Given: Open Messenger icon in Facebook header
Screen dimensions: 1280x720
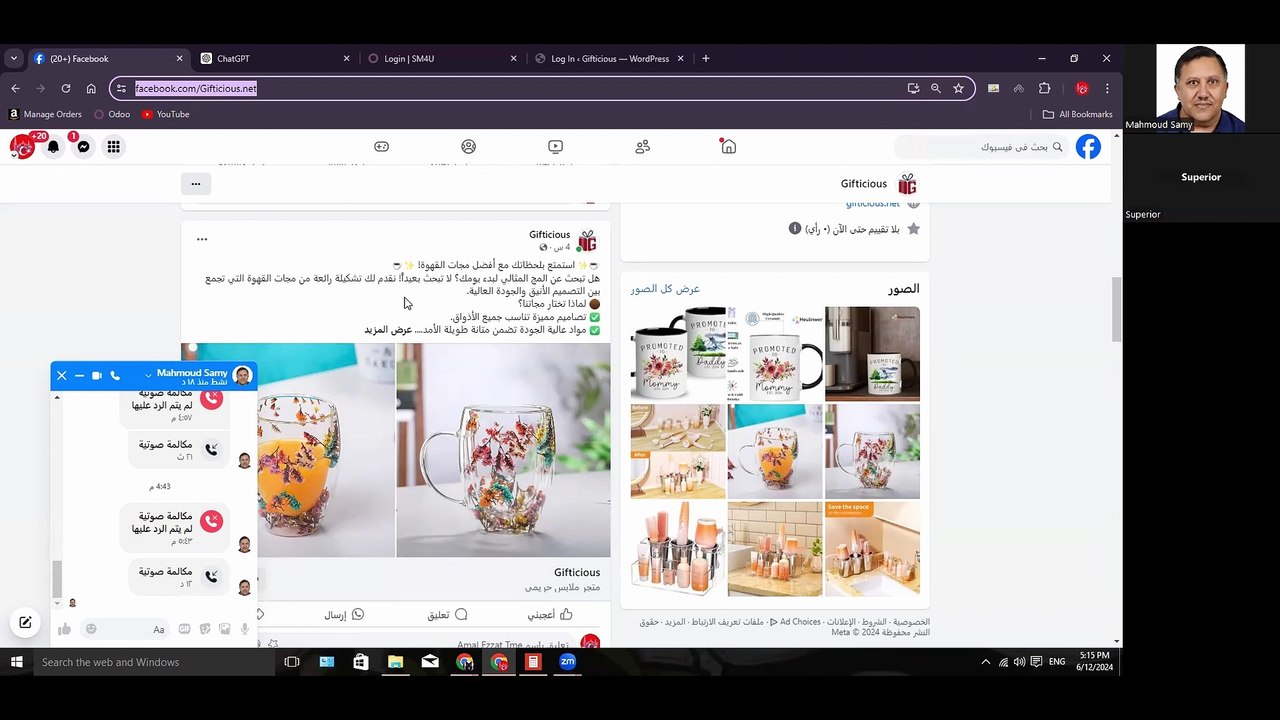Looking at the screenshot, I should click(83, 147).
